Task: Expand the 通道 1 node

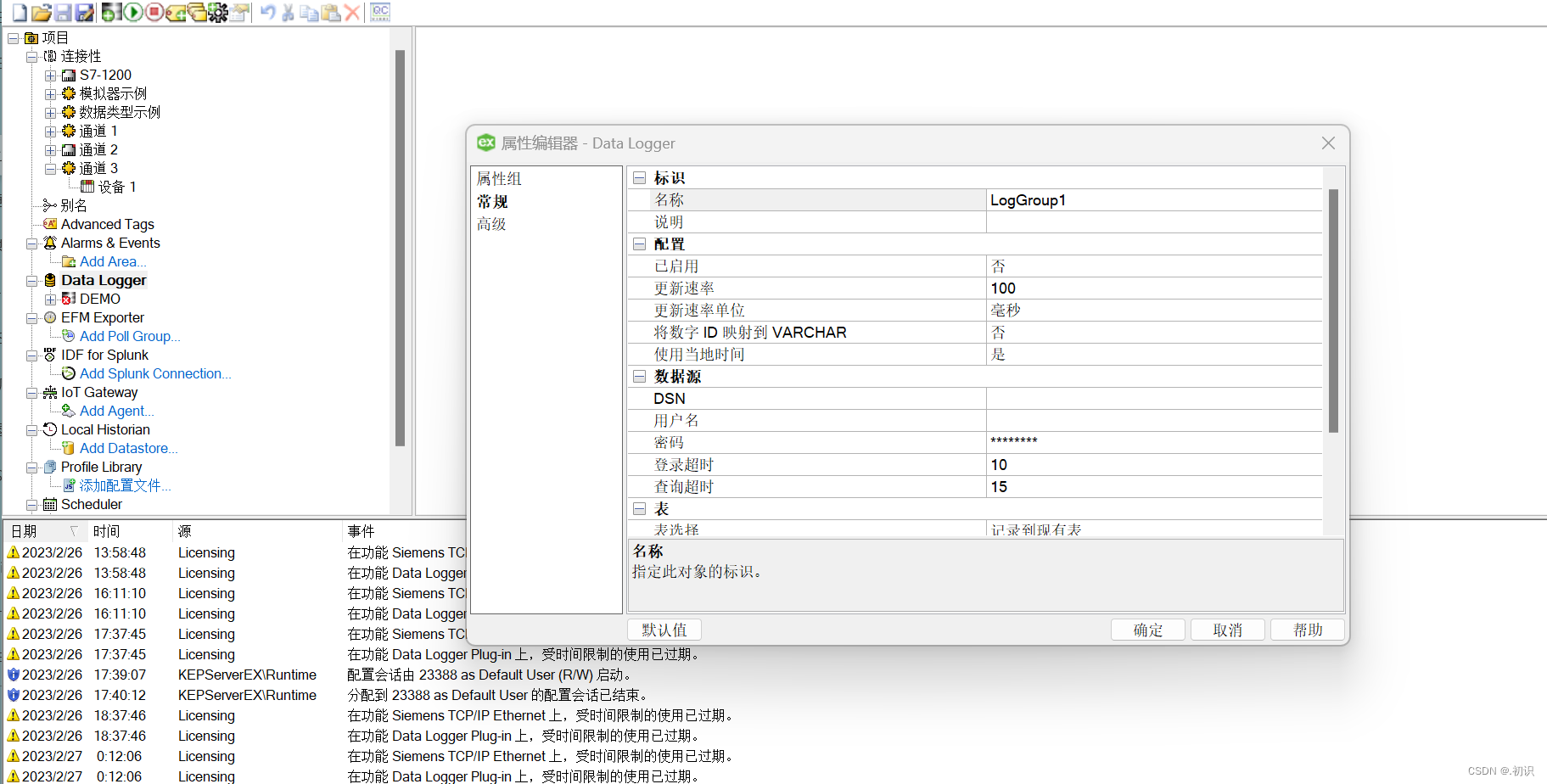Action: coord(51,132)
